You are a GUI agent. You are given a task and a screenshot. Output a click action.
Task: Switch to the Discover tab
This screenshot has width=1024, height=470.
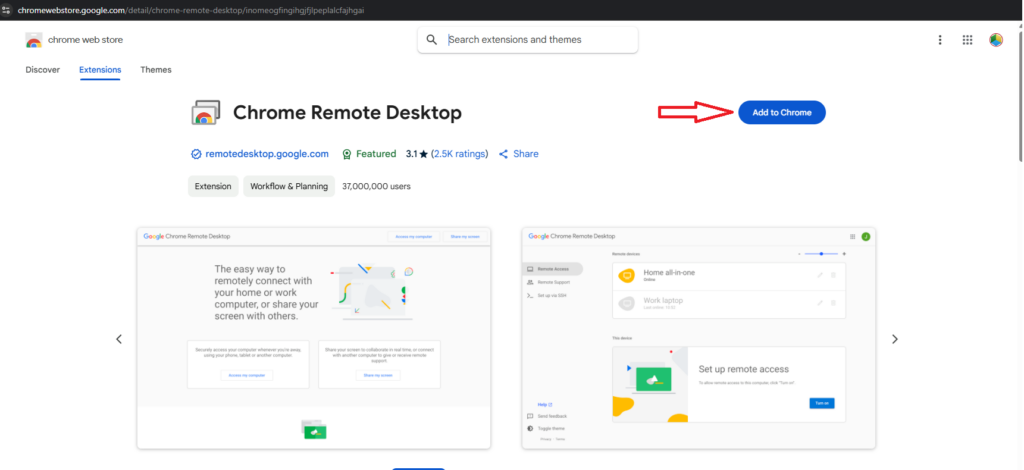tap(42, 70)
